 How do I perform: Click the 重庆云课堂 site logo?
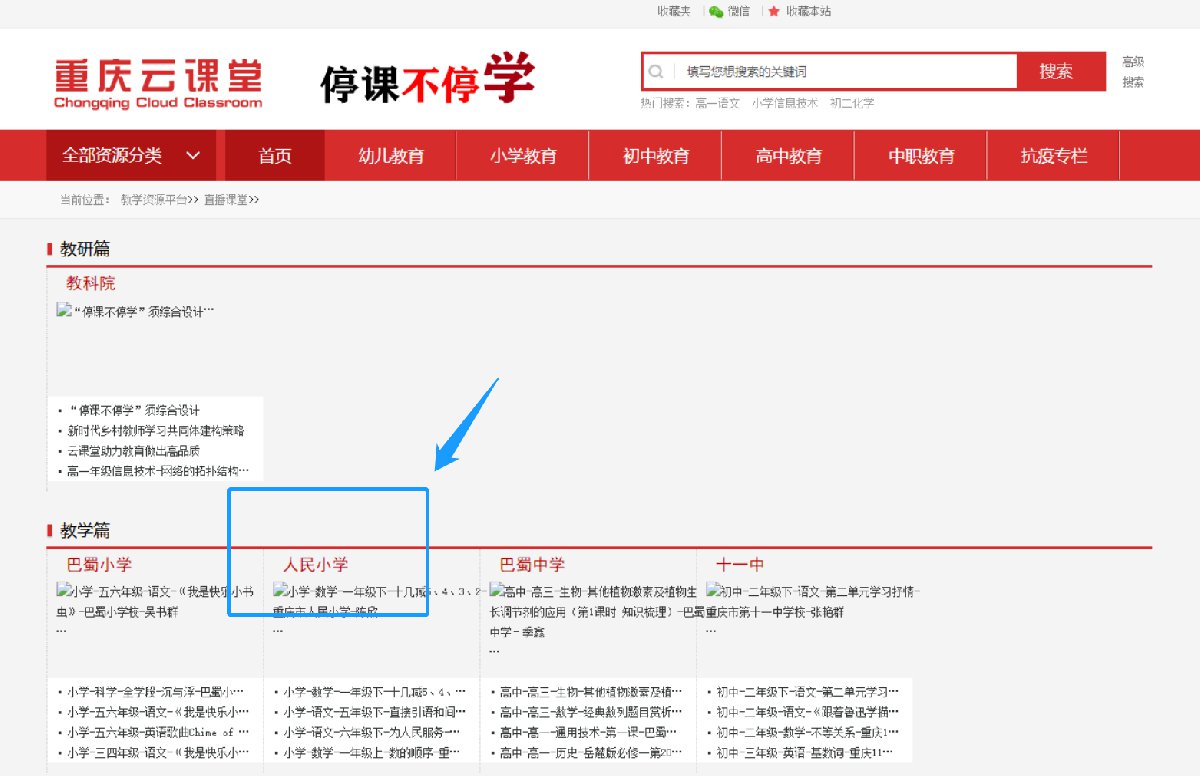[x=158, y=83]
